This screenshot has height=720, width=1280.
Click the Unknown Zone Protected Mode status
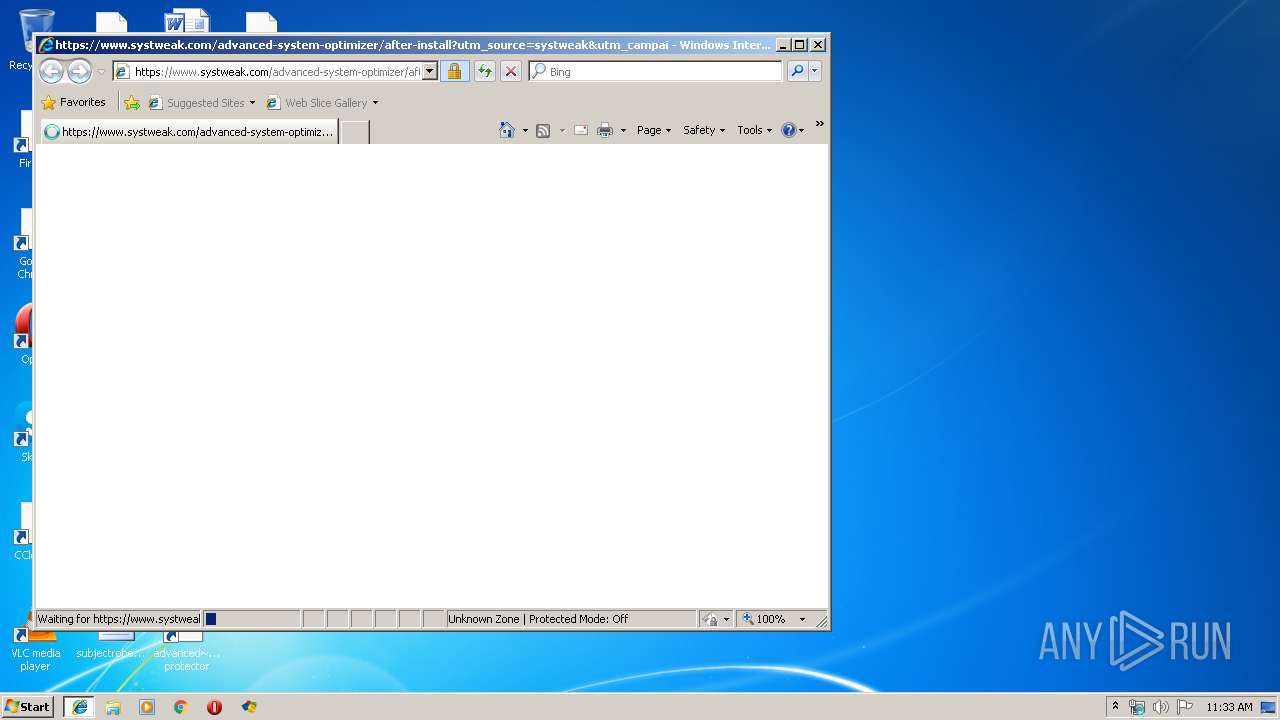(571, 619)
